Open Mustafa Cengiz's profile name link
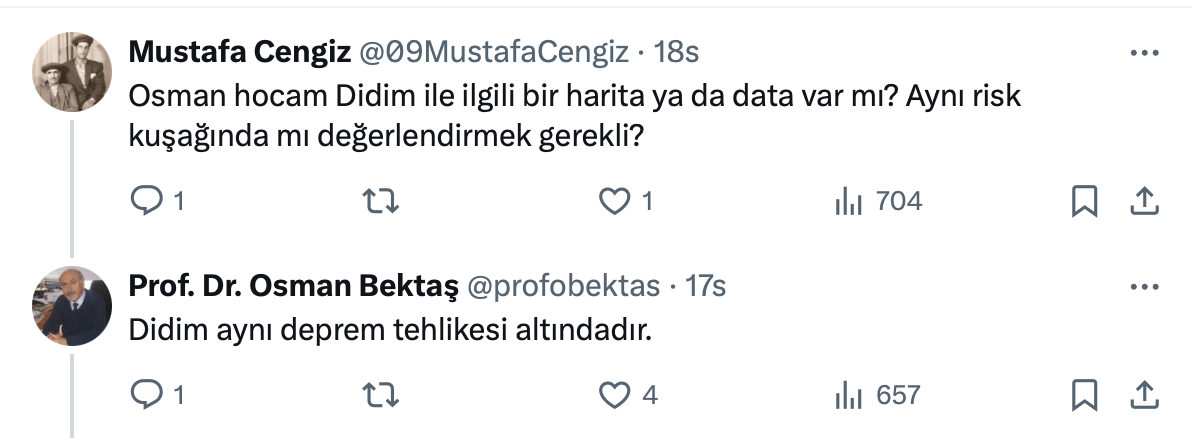This screenshot has width=1192, height=446. pyautogui.click(x=240, y=52)
